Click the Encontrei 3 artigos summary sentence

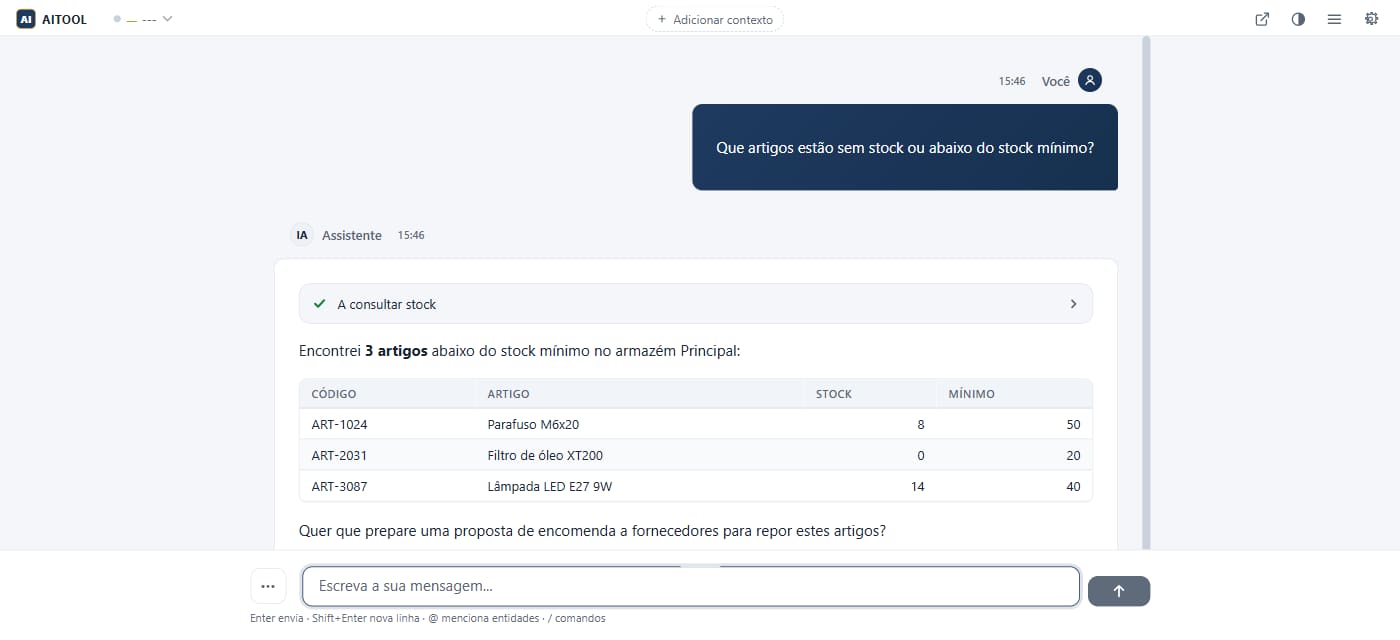pyautogui.click(x=520, y=351)
